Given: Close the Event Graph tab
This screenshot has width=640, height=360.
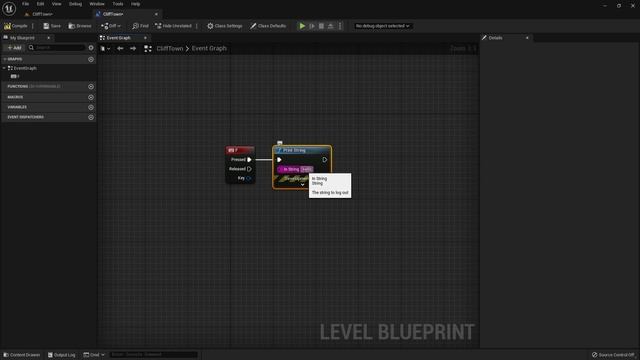Looking at the screenshot, I should [x=145, y=38].
